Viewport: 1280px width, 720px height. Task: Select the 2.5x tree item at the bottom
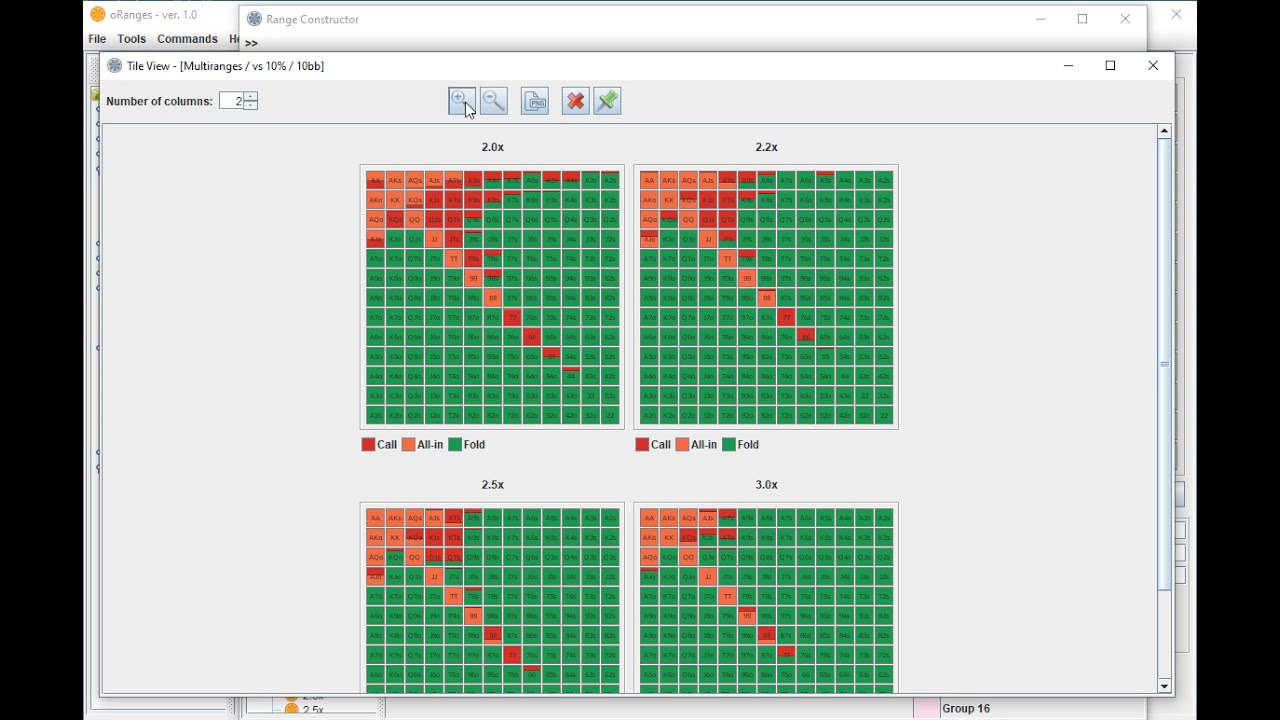point(313,710)
